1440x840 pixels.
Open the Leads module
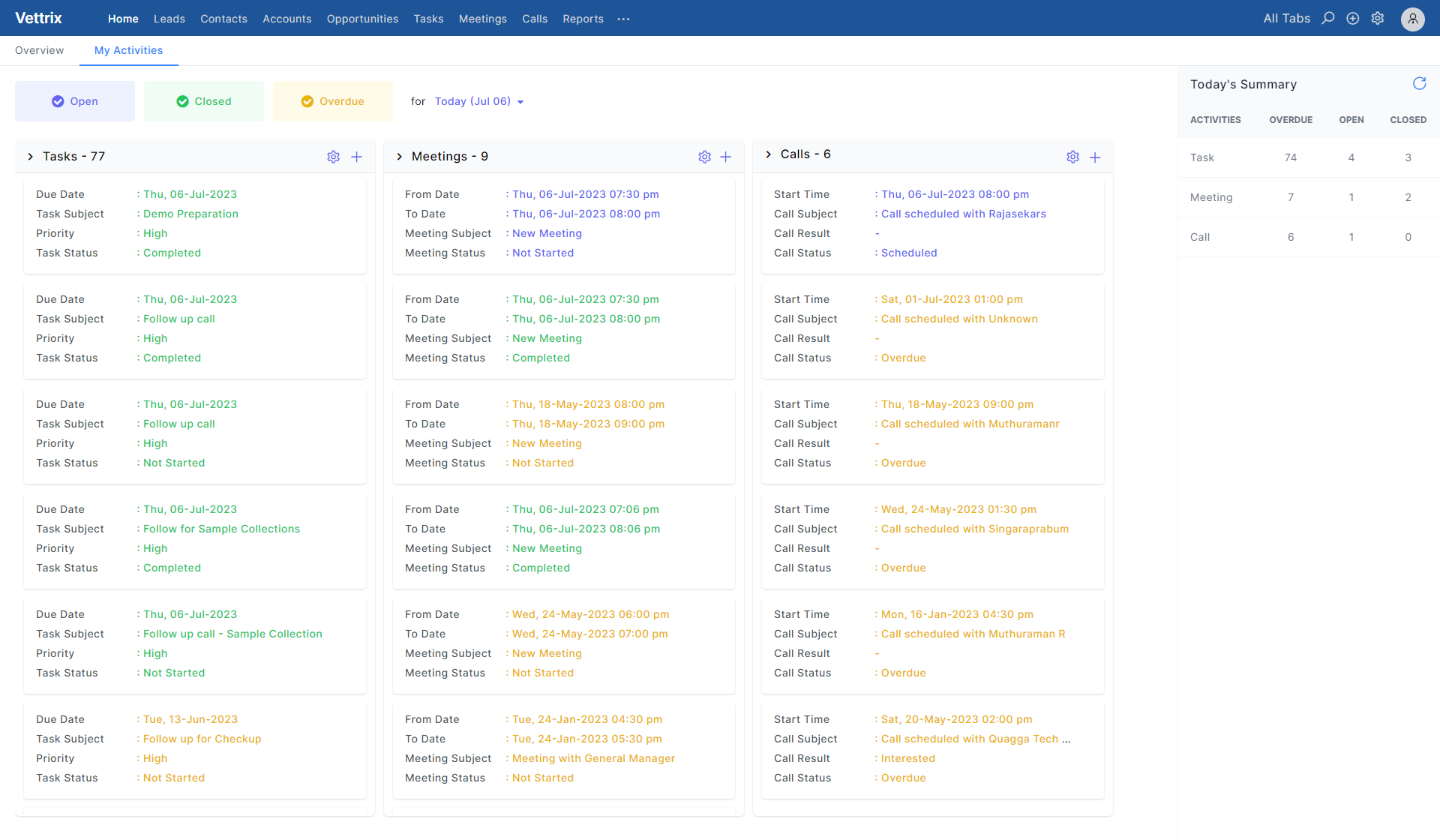tap(169, 19)
